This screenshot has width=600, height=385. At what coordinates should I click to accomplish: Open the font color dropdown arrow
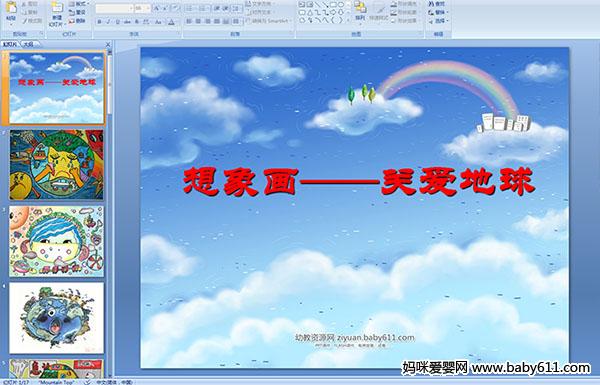[177, 22]
